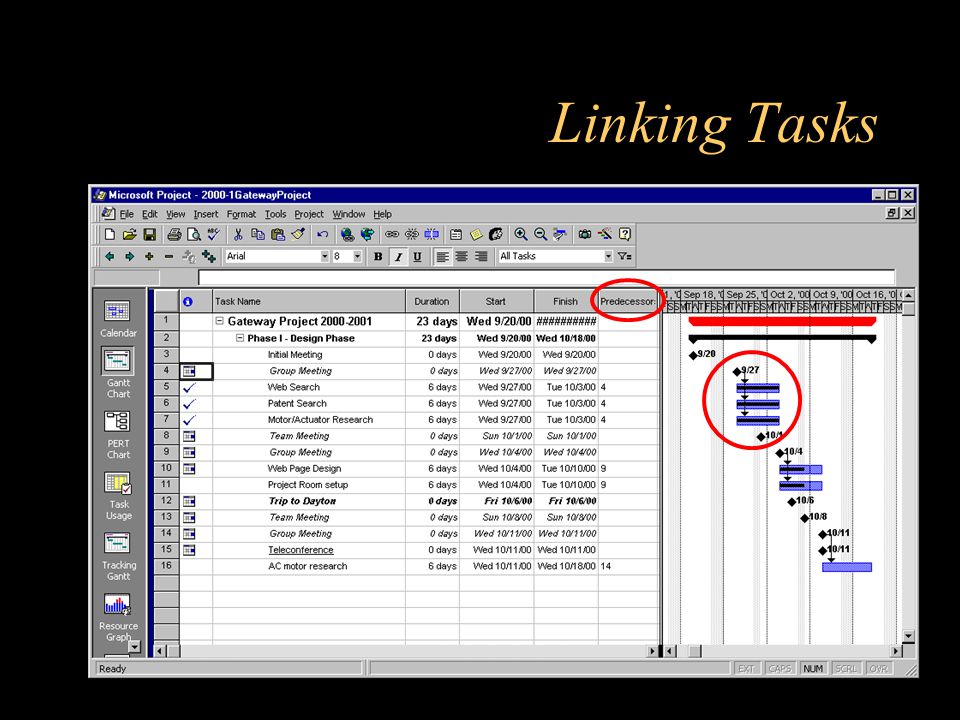The height and width of the screenshot is (720, 960).
Task: Toggle Italic formatting
Action: (398, 257)
